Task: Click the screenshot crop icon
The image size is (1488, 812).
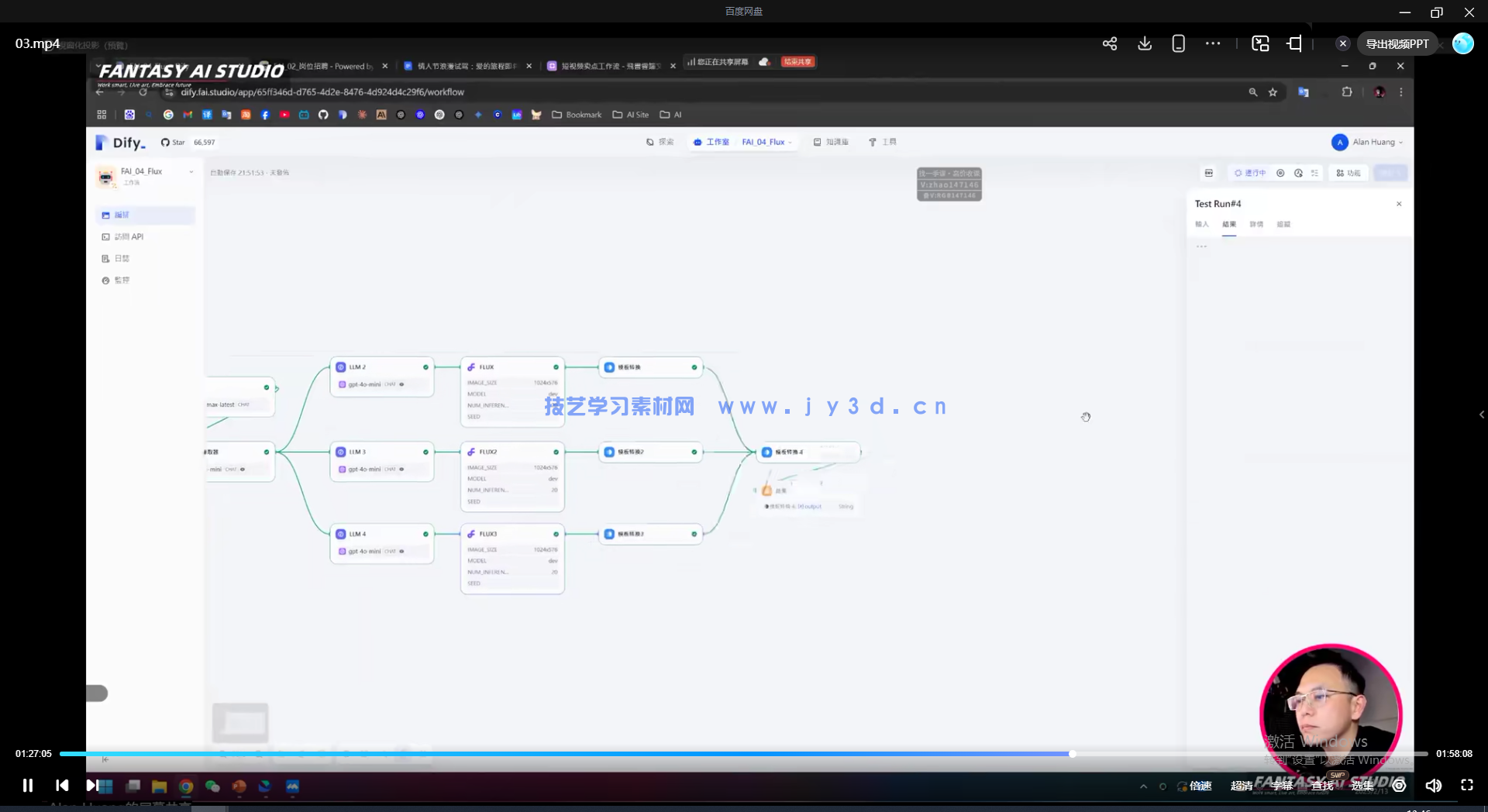Action: (x=1295, y=44)
